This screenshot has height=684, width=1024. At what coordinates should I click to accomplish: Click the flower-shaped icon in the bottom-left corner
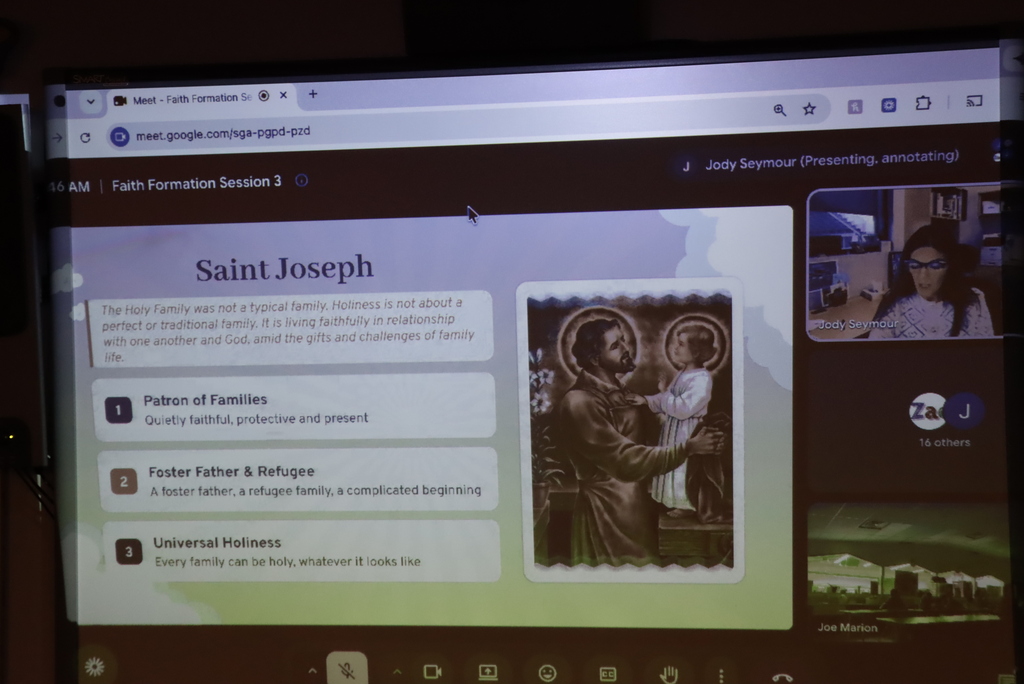coord(95,667)
